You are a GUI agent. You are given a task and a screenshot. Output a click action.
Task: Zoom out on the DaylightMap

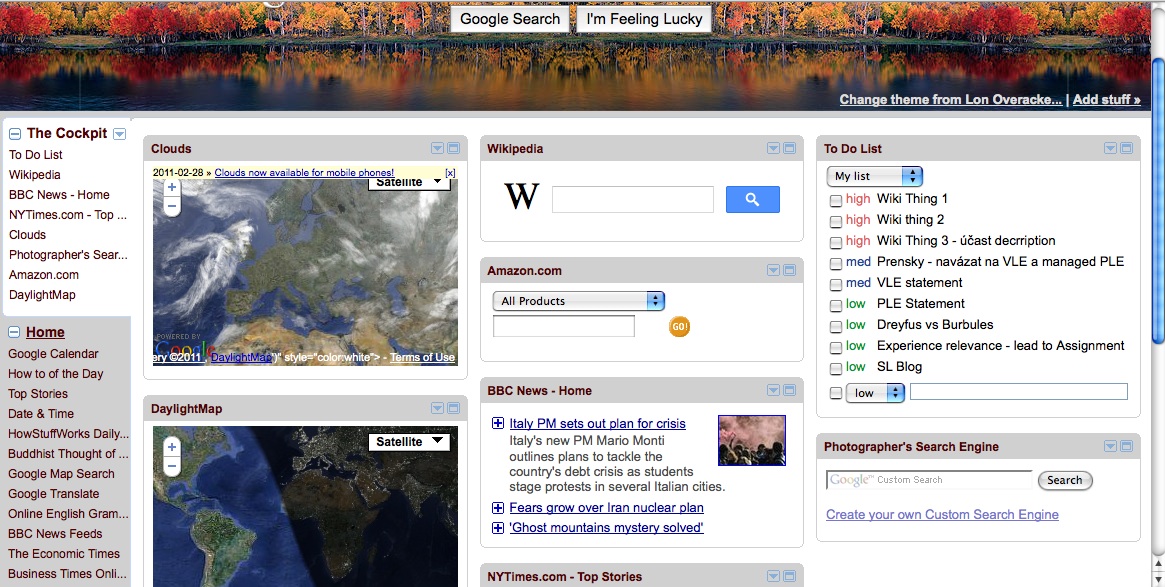point(172,466)
